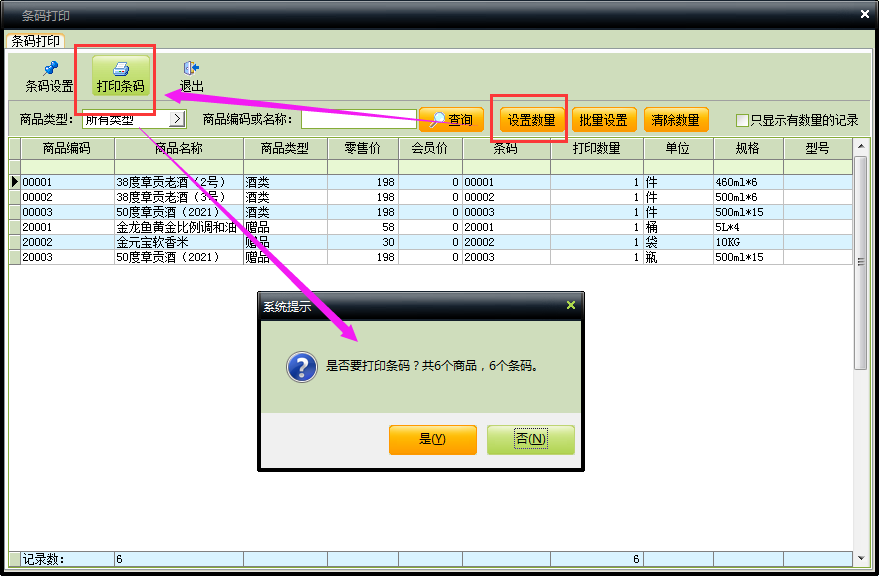Expand the 商品类型 dropdown
This screenshot has height=576, width=879.
click(177, 119)
